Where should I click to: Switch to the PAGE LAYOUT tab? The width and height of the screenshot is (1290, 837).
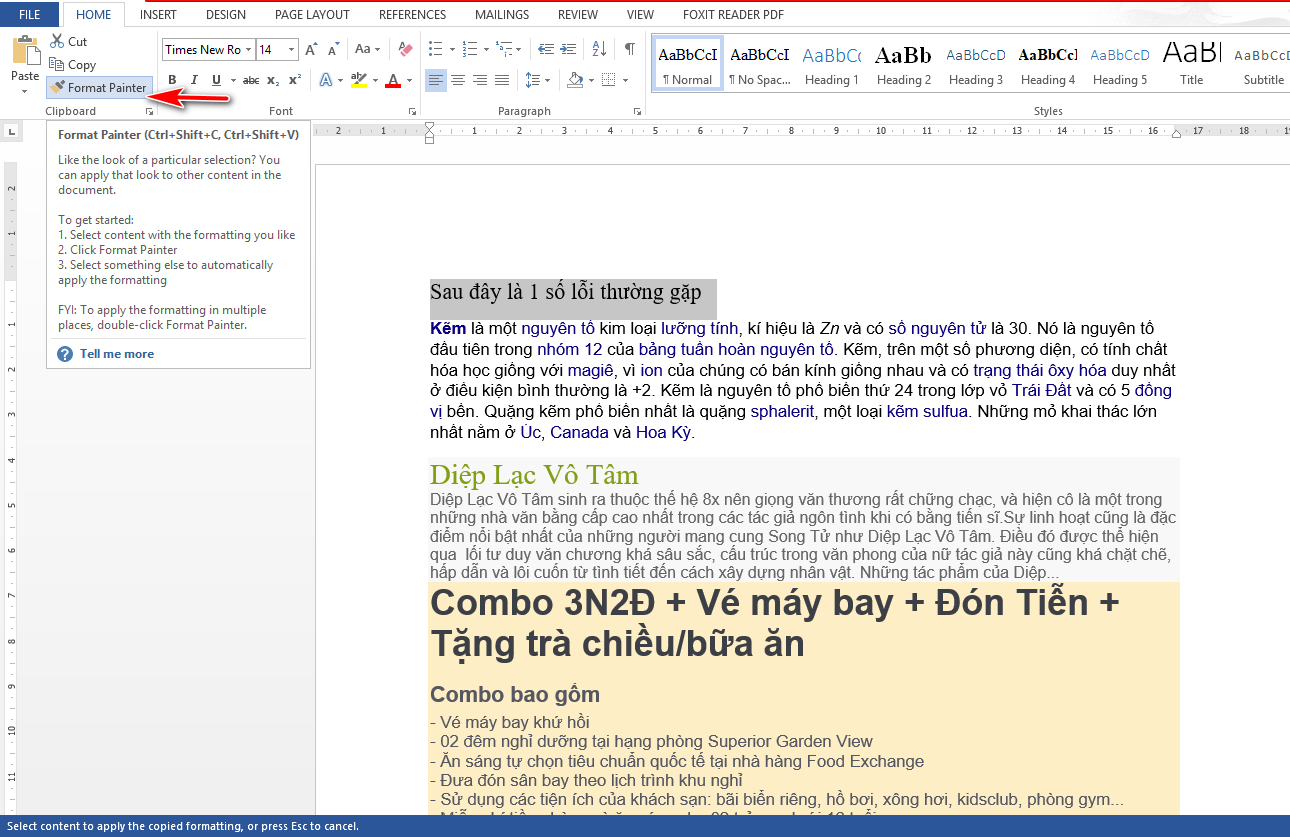coord(312,15)
